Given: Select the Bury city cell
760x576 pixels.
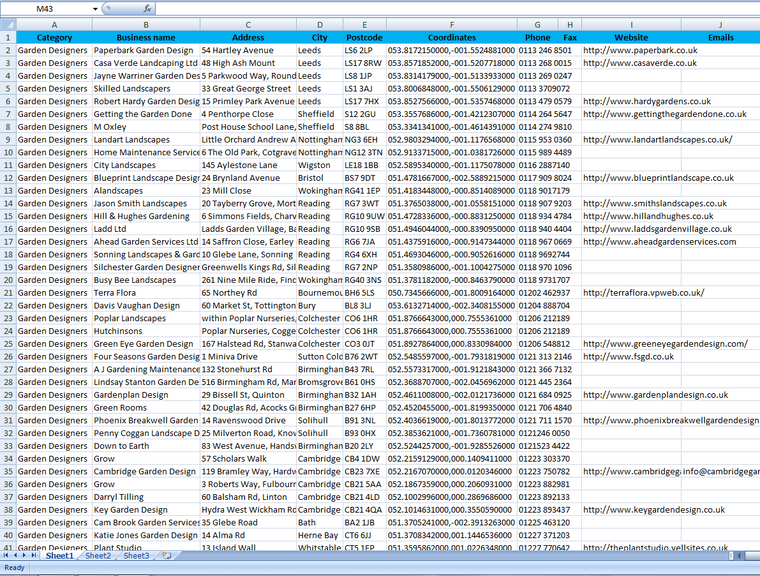Looking at the screenshot, I should point(320,305).
